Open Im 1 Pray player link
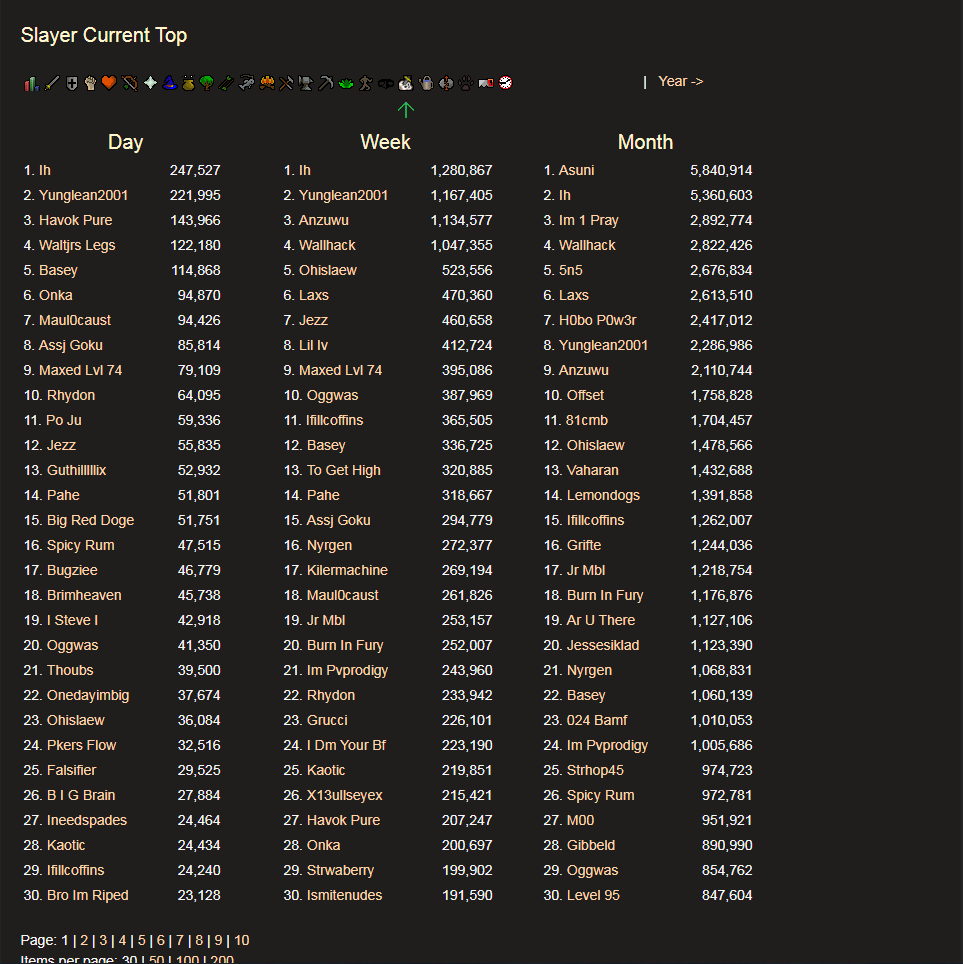Viewport: 963px width, 964px height. (x=588, y=220)
